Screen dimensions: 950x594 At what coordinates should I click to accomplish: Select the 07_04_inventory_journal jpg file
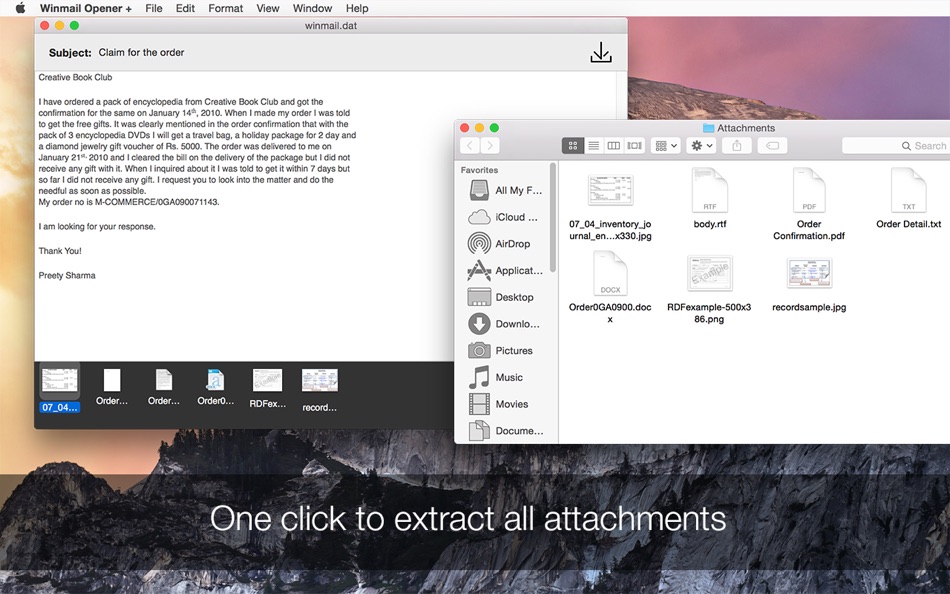coord(610,191)
